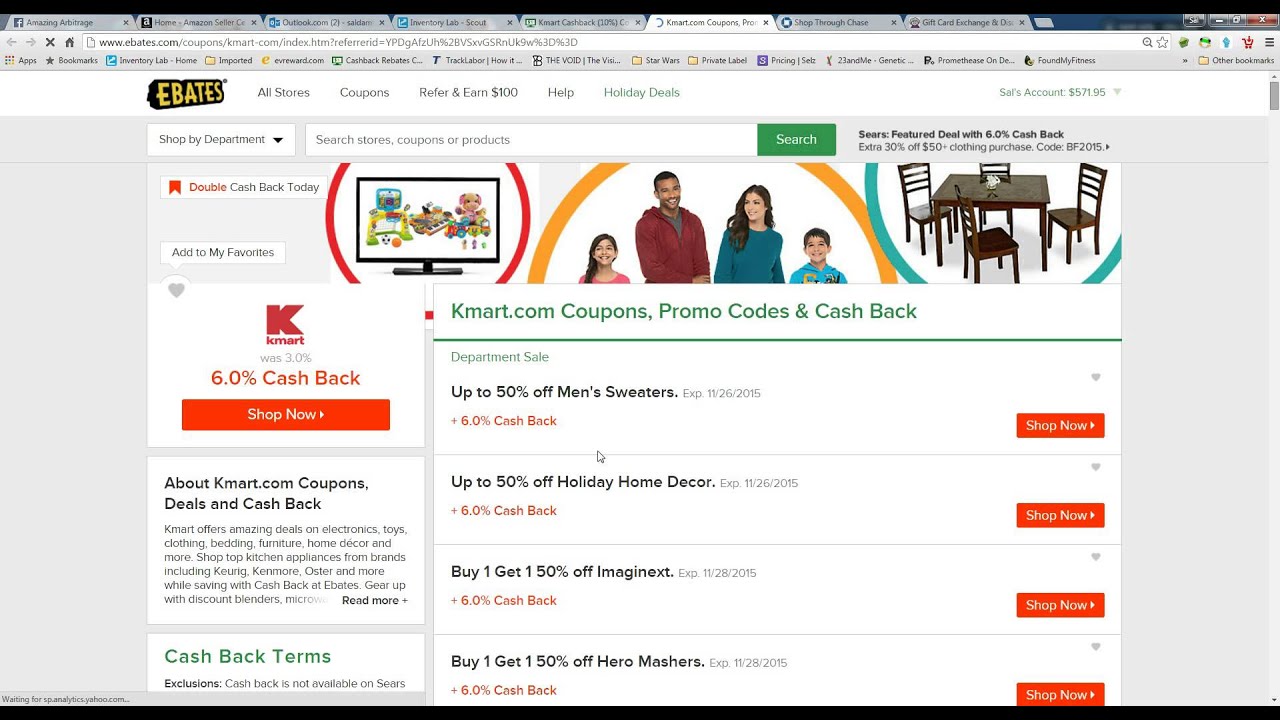Click the blue extension icon in toolbar
The width and height of the screenshot is (1280, 720).
tap(1226, 42)
